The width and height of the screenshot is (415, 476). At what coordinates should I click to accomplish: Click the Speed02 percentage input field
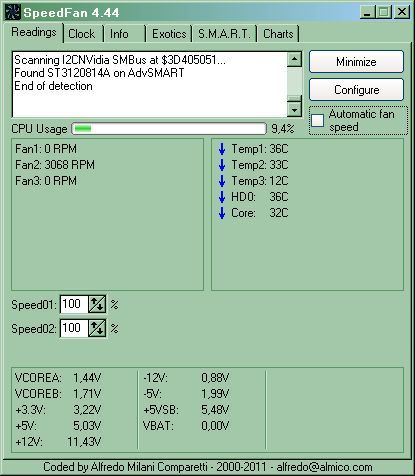tap(74, 328)
